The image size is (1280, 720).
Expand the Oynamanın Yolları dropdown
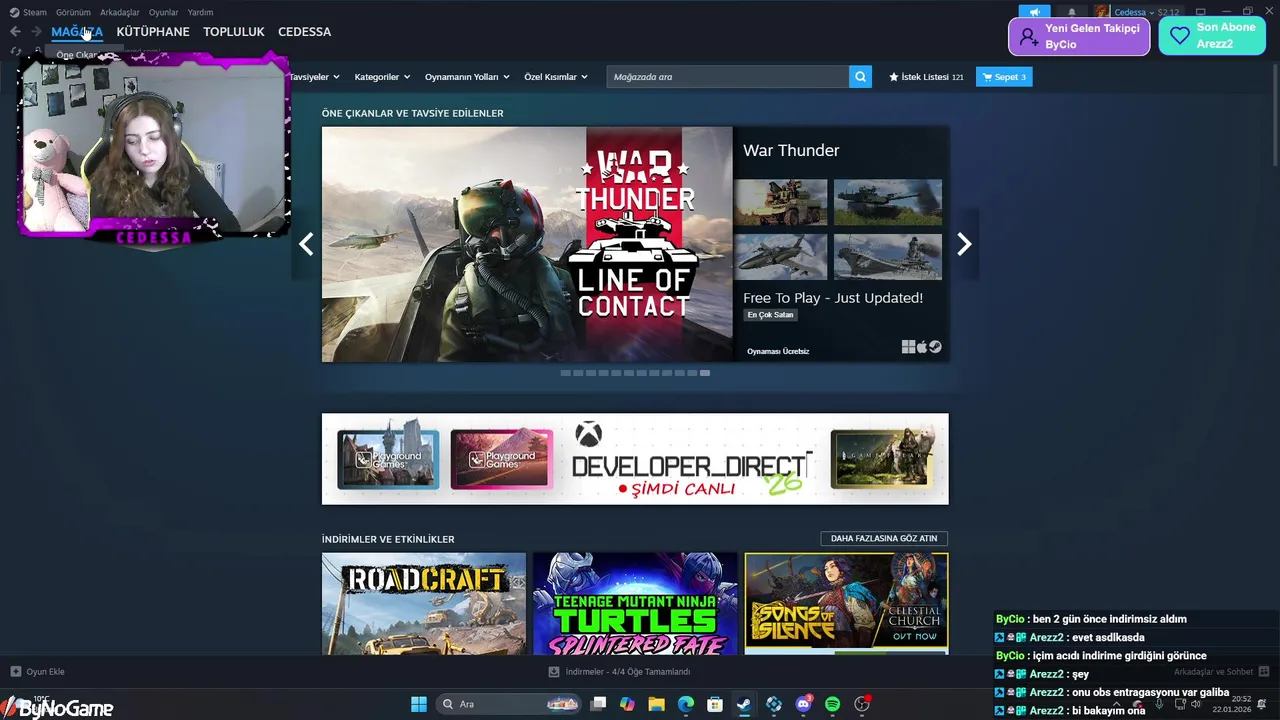[467, 77]
